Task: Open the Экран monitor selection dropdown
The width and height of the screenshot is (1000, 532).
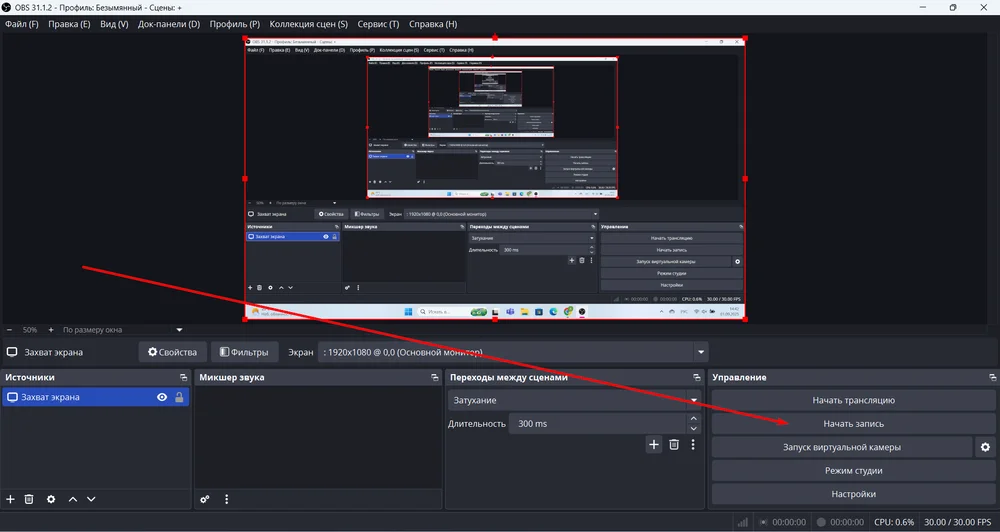Action: click(702, 352)
